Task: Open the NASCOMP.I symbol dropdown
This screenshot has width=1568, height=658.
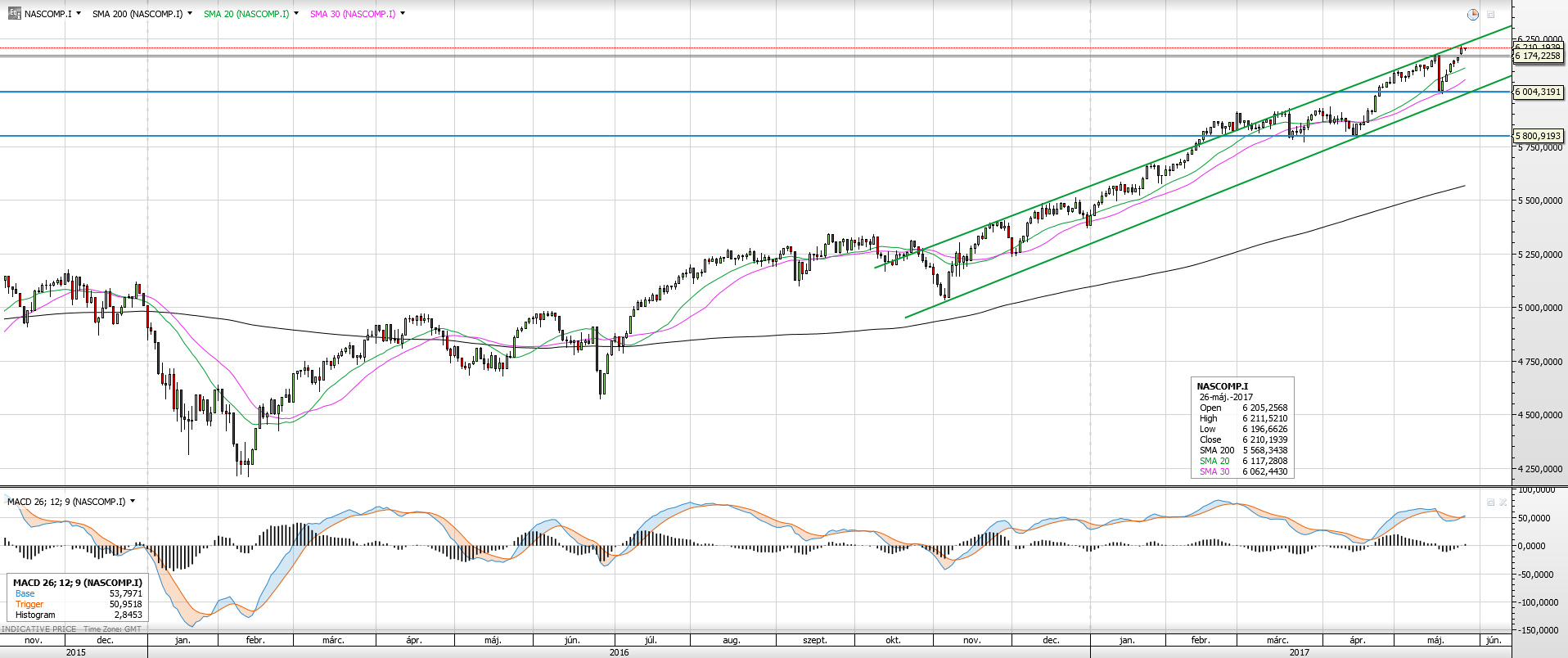Action: [79, 14]
